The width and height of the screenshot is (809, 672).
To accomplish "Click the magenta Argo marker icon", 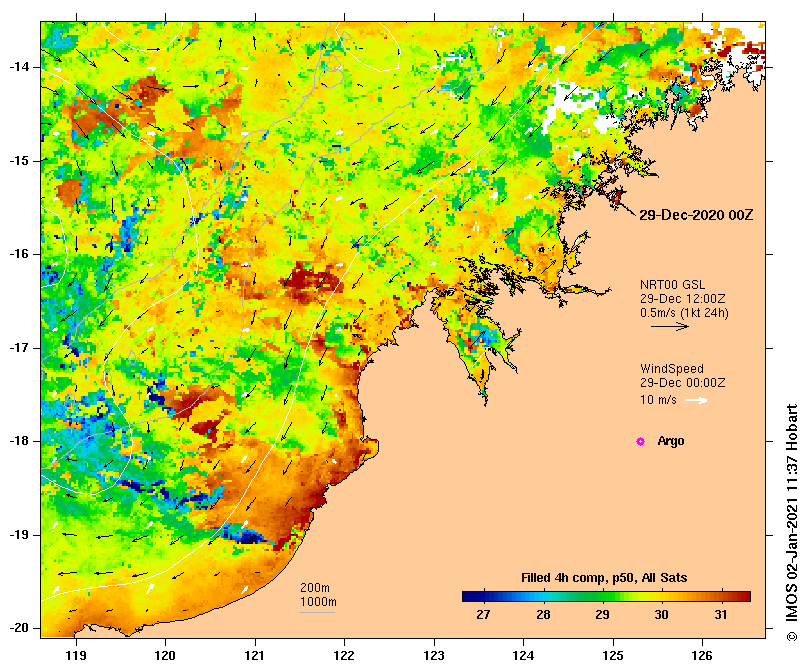I will point(640,441).
